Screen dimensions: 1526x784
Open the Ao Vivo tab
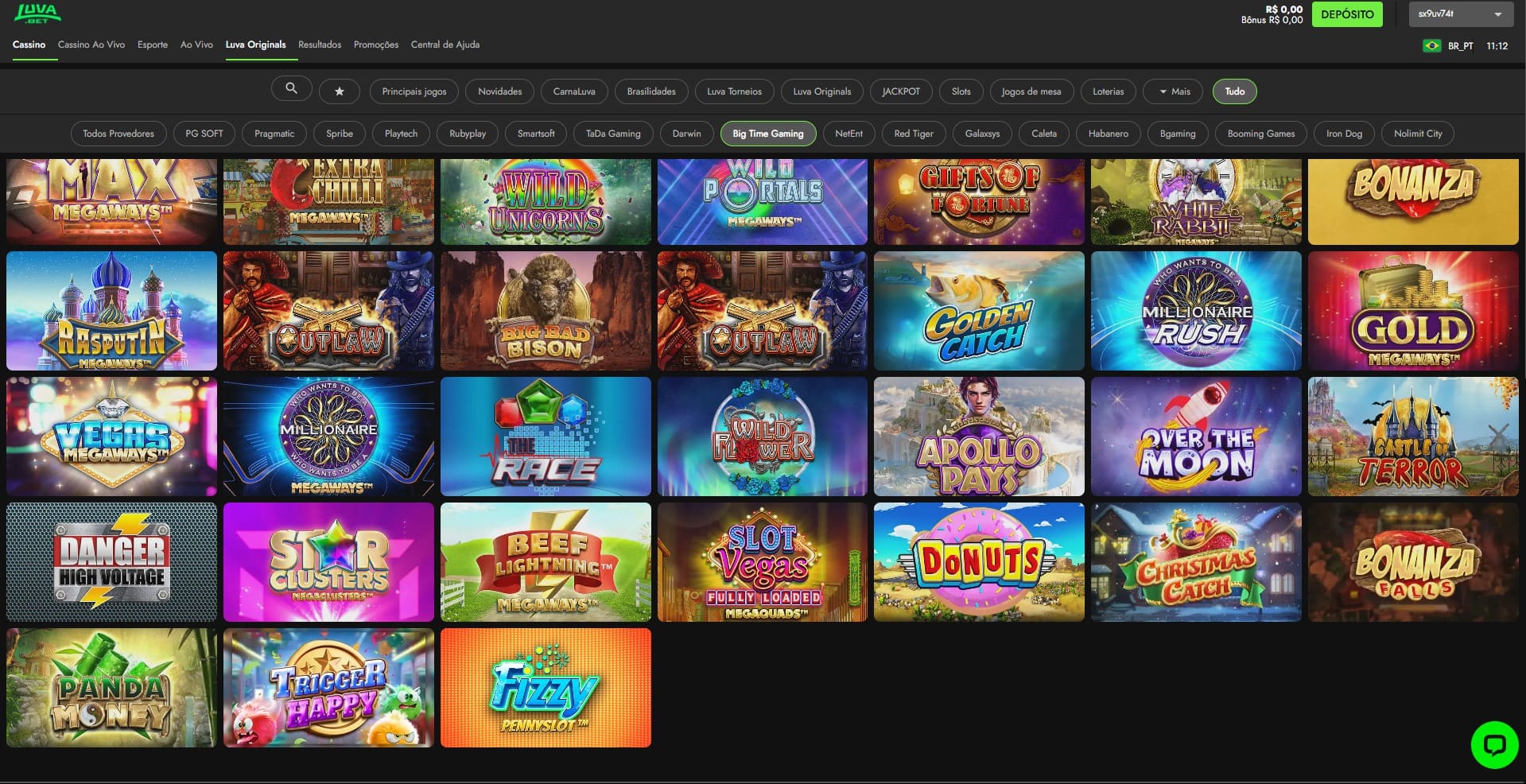tap(196, 45)
